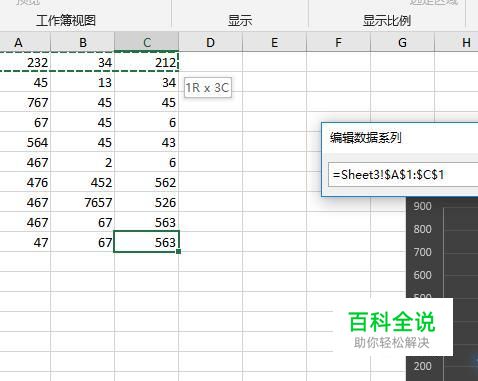Select the cell containing 43
This screenshot has height=381, width=478.
coord(147,142)
